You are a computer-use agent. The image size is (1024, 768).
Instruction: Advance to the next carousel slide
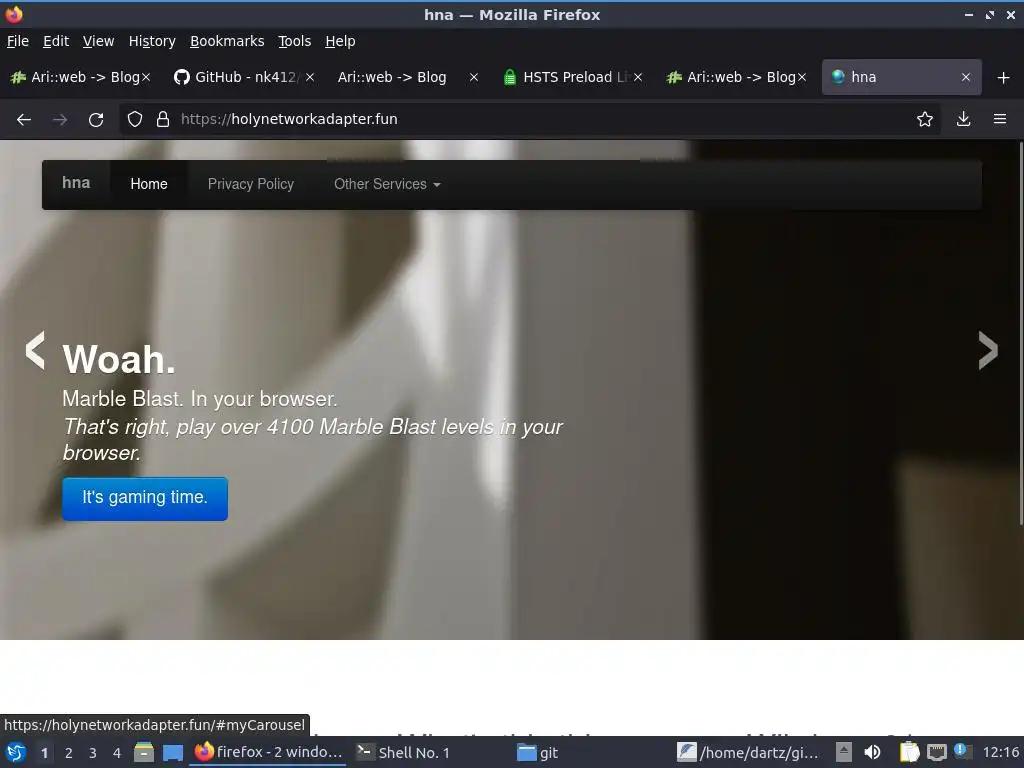[988, 351]
